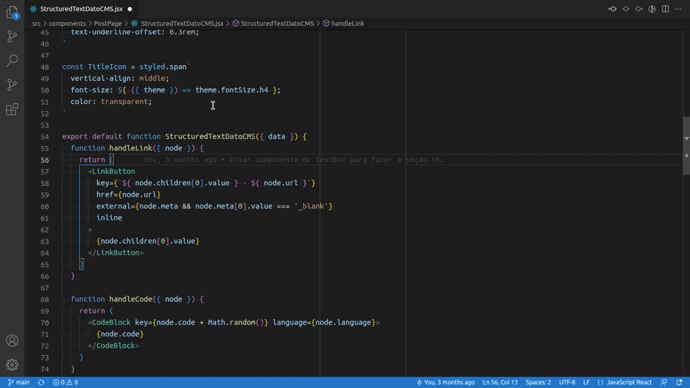The width and height of the screenshot is (690, 388).
Task: Open the Accounts menu icon
Action: click(12, 340)
